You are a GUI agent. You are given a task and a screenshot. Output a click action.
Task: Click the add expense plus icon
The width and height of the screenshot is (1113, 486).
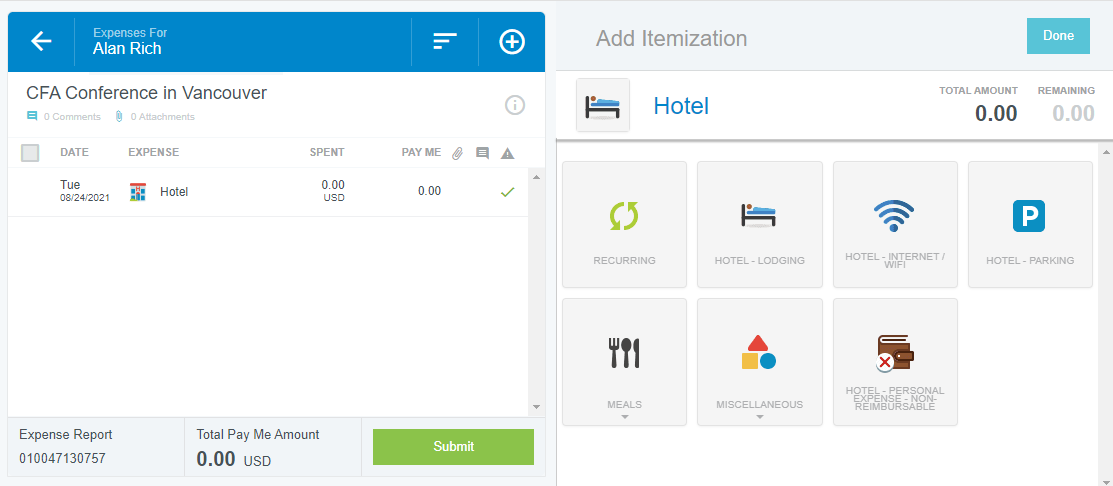[x=512, y=41]
